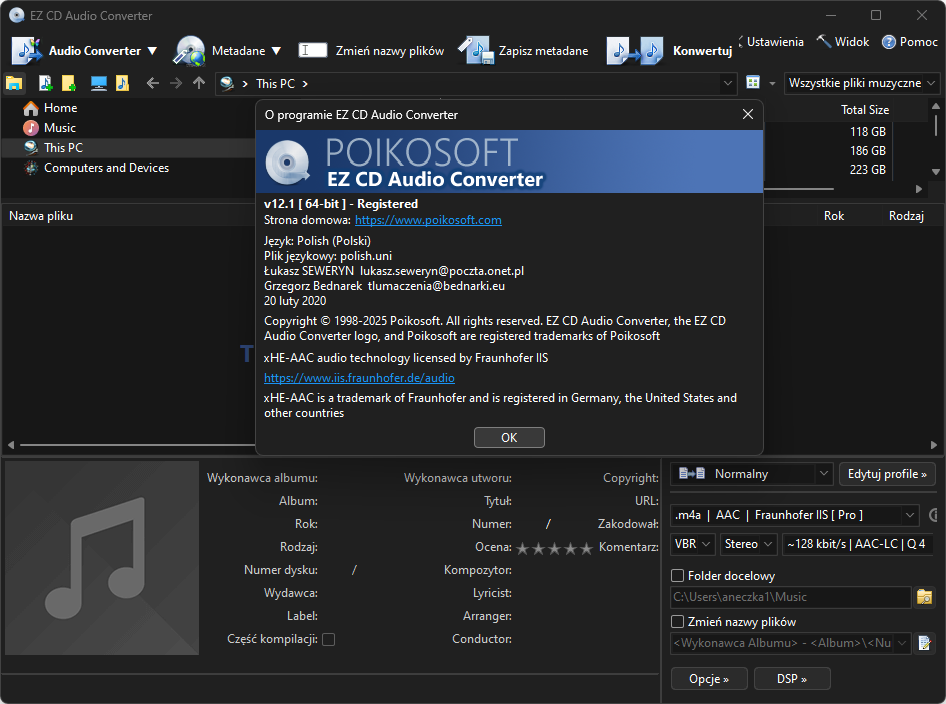Click the file list horizontal scrollbar
The image size is (946, 704).
(x=138, y=445)
